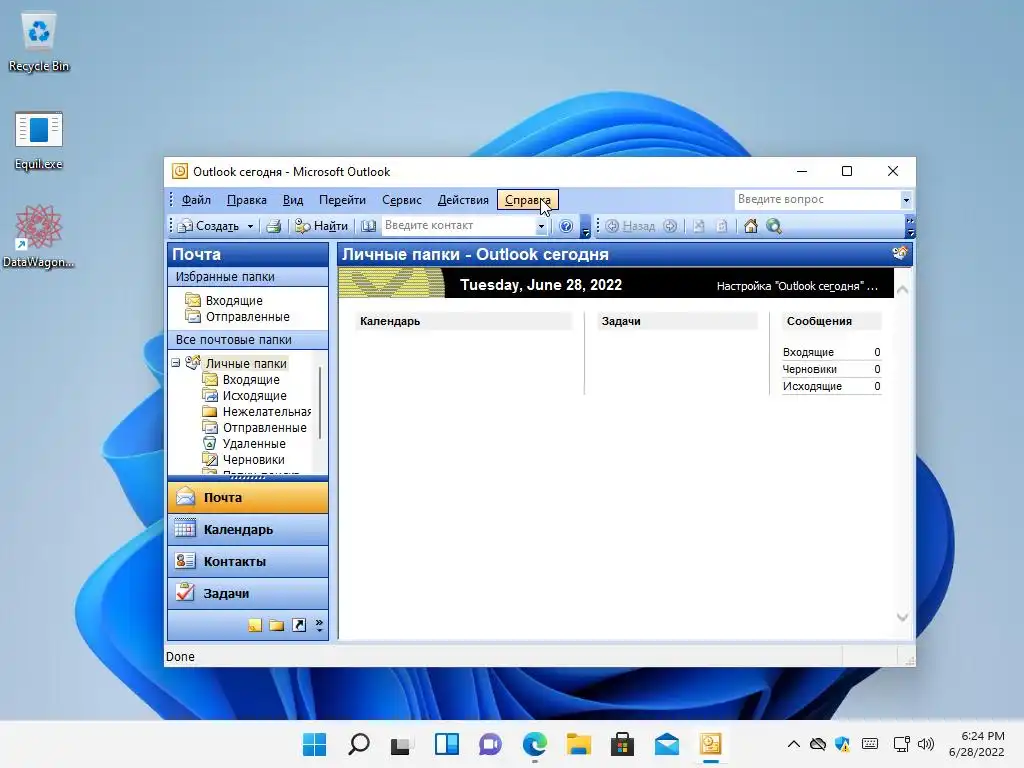The height and width of the screenshot is (768, 1024).
Task: Open Microsoft Edge from the taskbar
Action: tap(535, 744)
